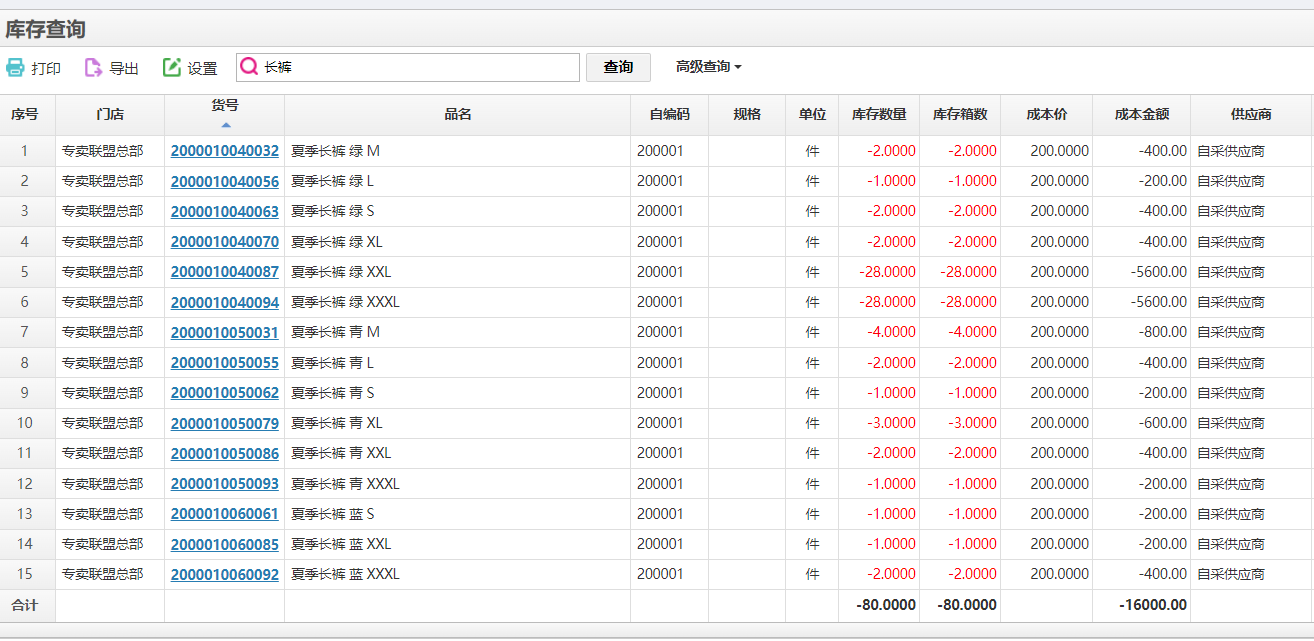1314x641 pixels.
Task: Click the magnifier icon in the search box
Action: tap(247, 66)
